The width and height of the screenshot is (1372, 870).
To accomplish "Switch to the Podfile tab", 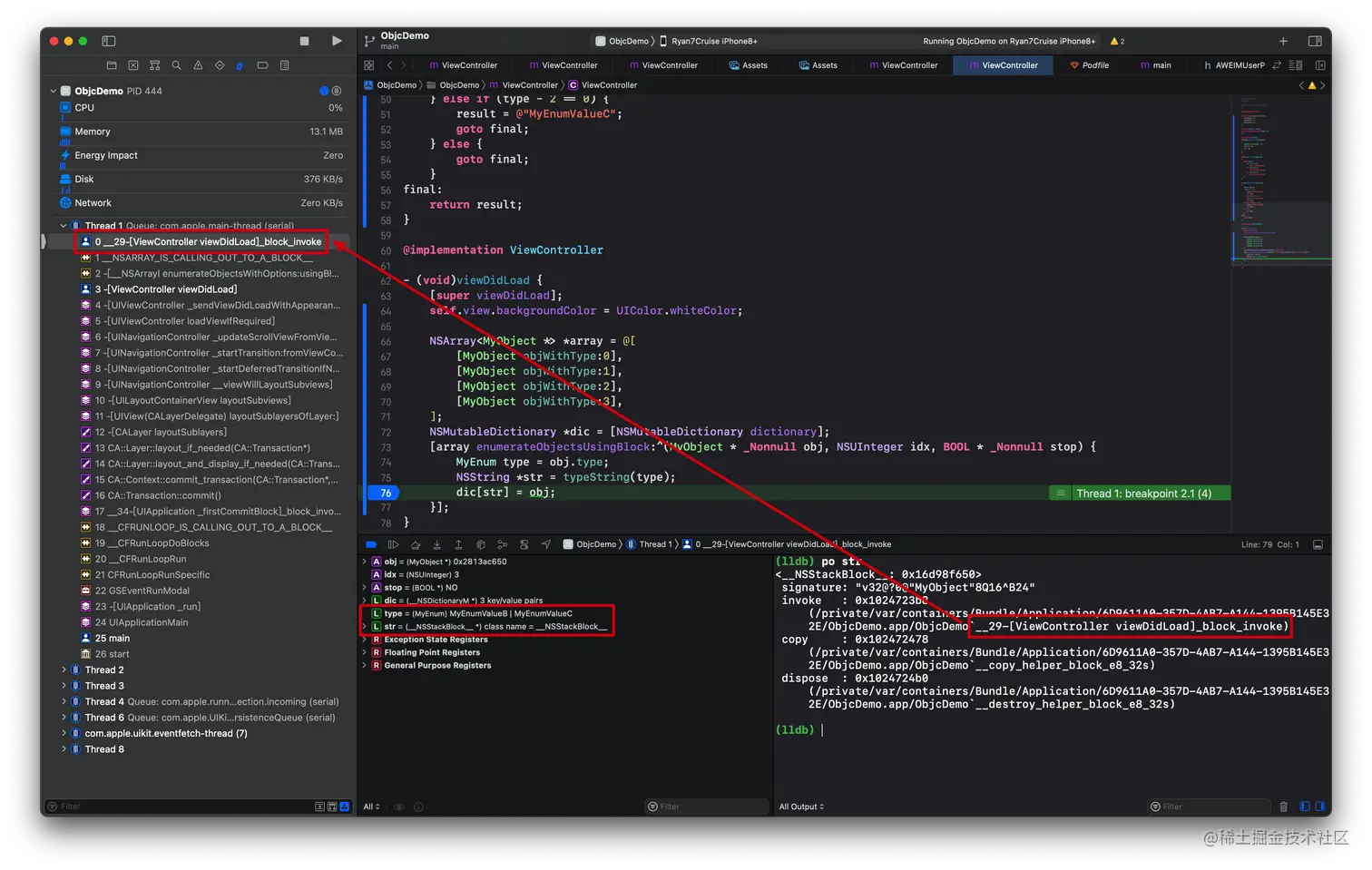I will [x=1090, y=65].
